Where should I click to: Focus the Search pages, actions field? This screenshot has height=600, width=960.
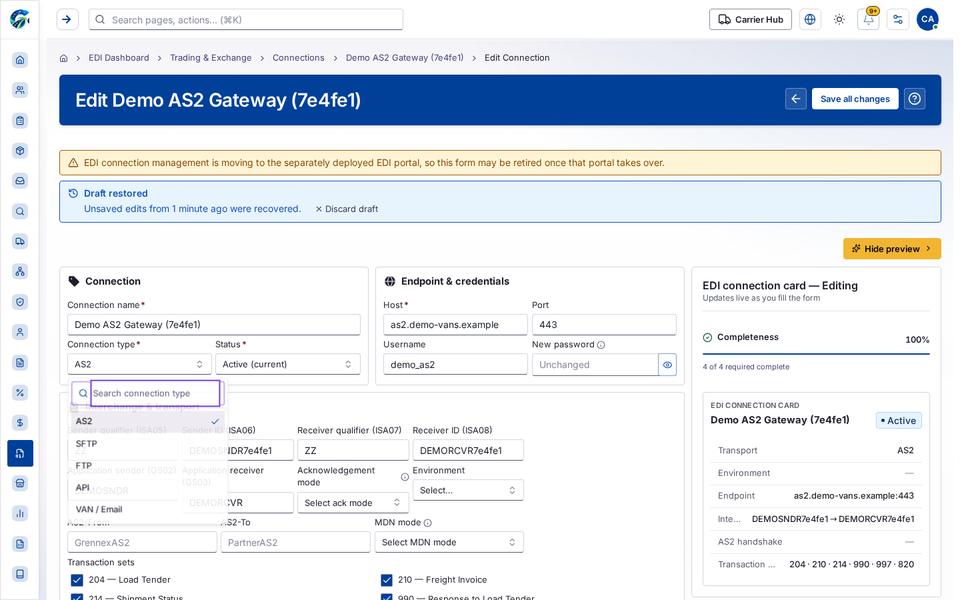pyautogui.click(x=246, y=20)
